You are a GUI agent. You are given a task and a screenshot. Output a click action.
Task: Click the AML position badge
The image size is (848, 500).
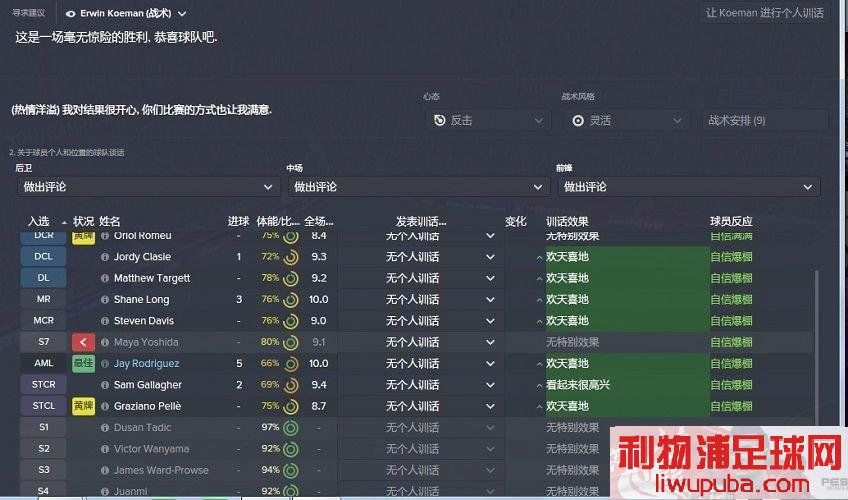click(x=43, y=364)
